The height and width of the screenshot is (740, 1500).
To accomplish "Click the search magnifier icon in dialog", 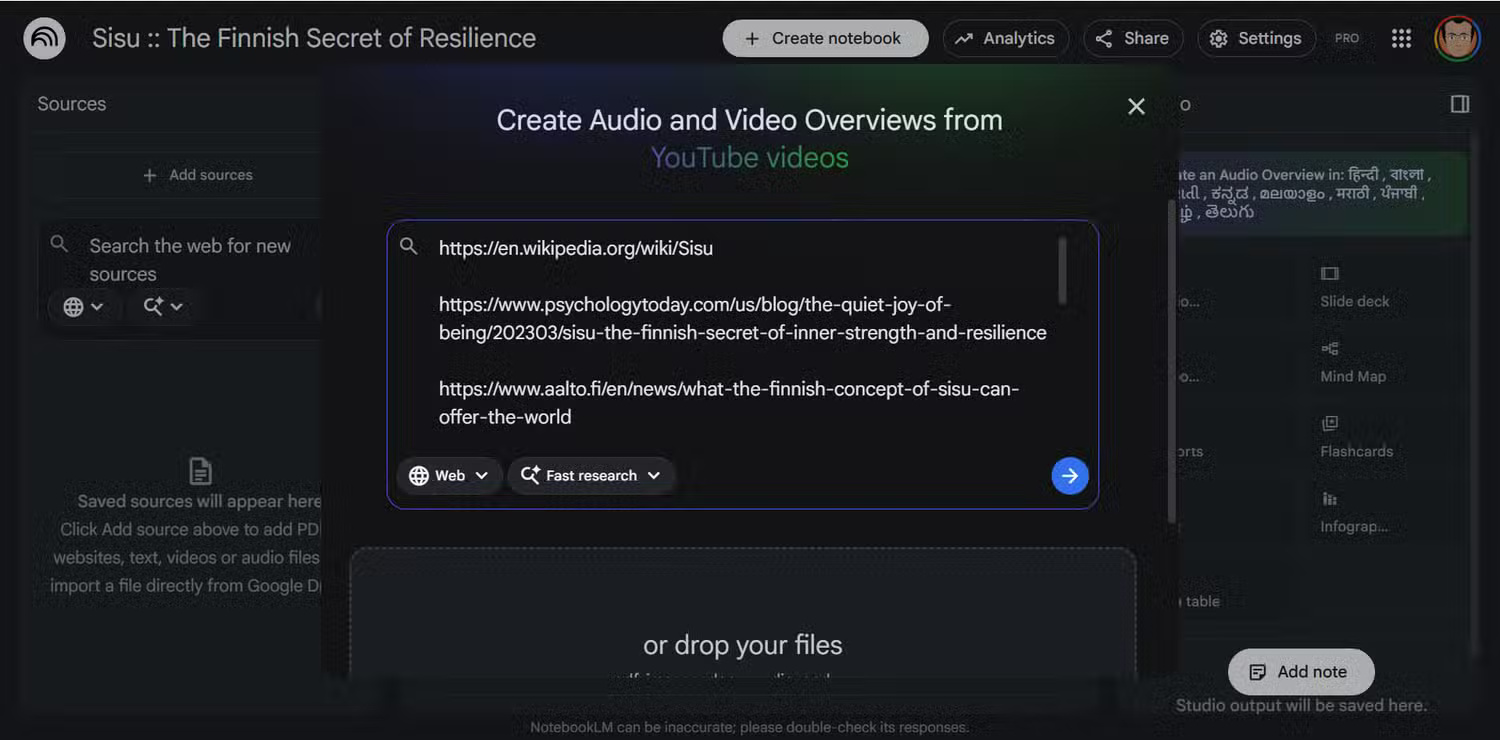I will (x=408, y=246).
